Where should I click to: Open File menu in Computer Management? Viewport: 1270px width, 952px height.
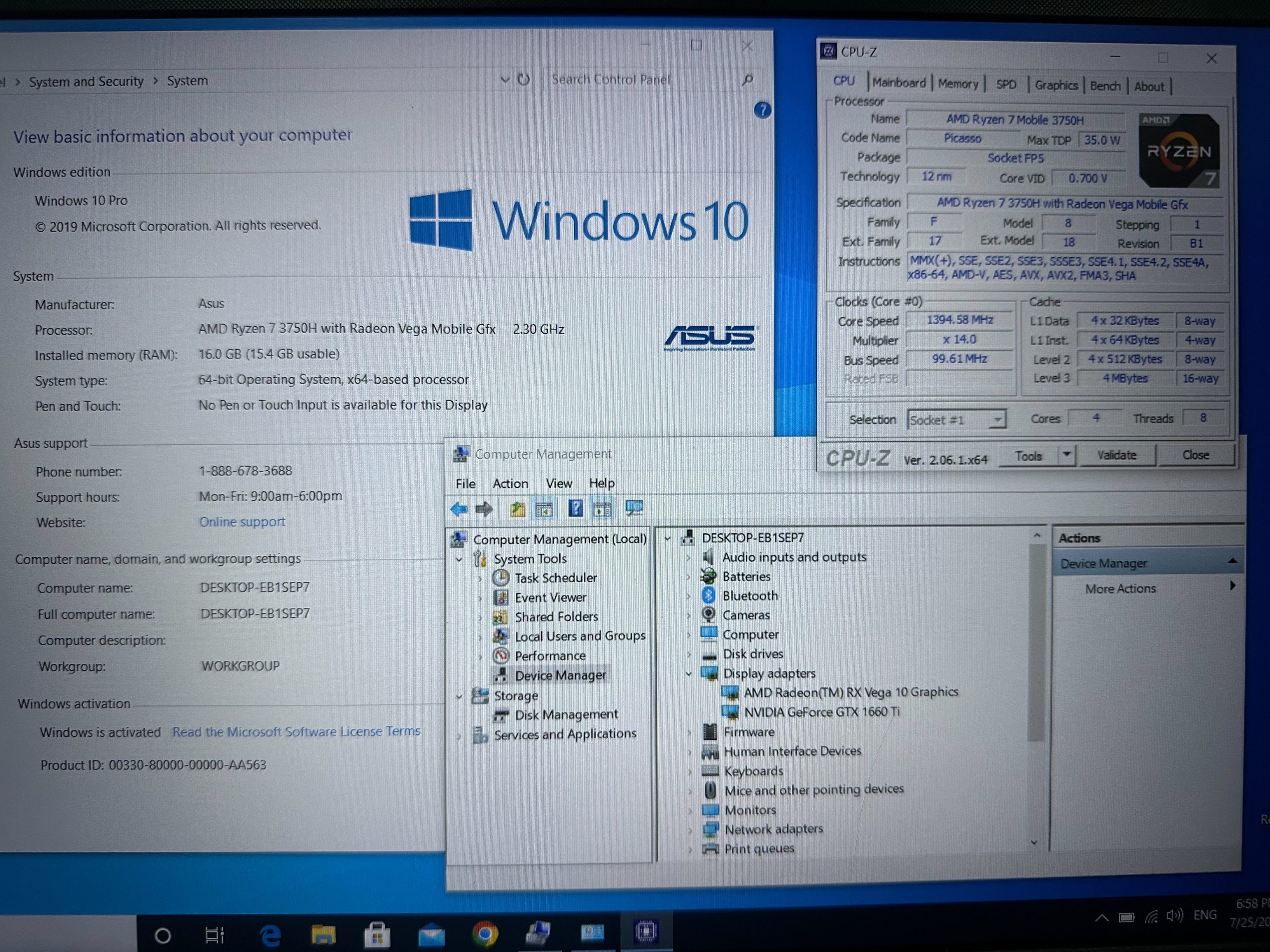point(465,484)
